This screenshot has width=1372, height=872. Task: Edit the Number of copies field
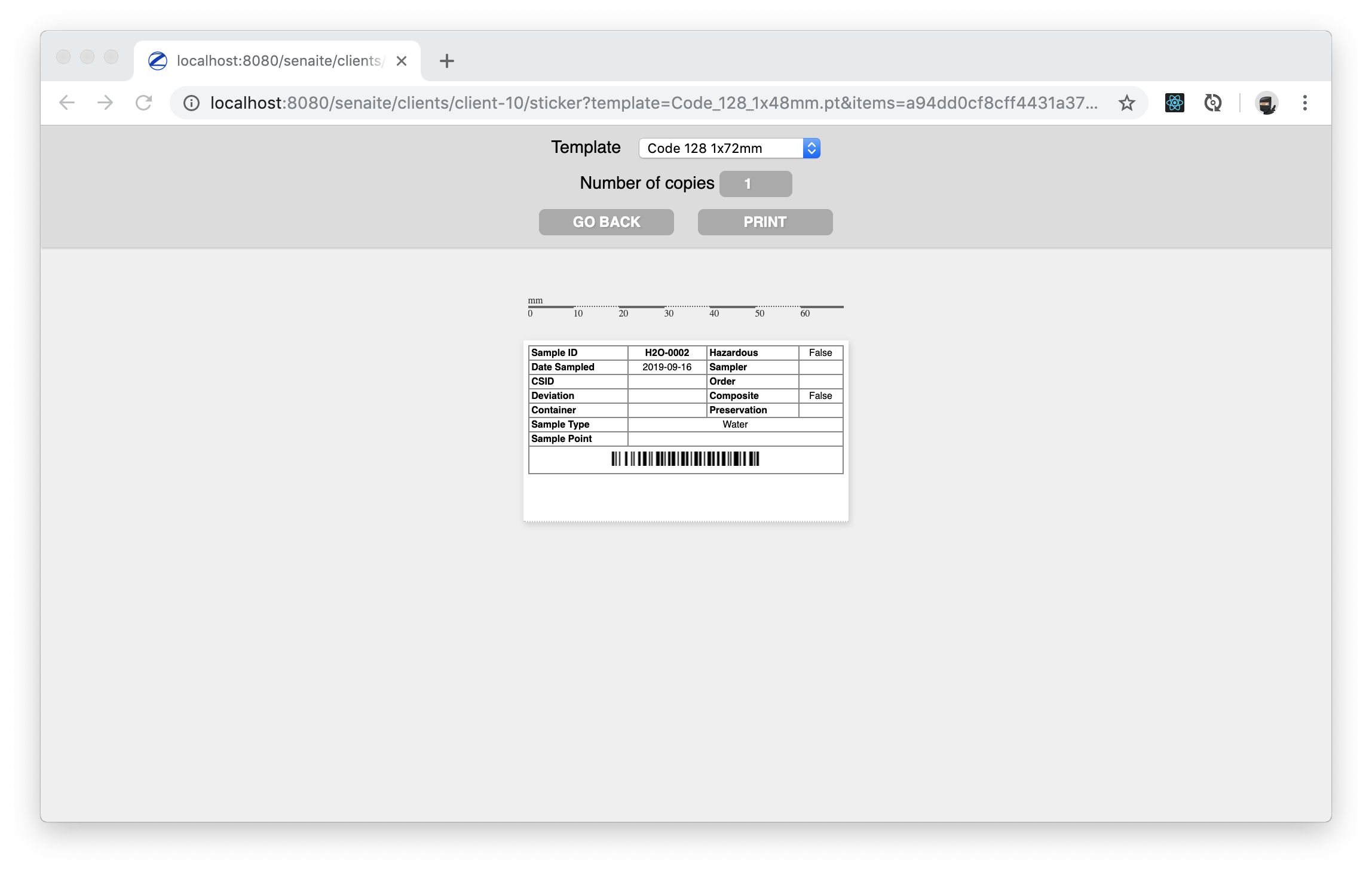(755, 184)
